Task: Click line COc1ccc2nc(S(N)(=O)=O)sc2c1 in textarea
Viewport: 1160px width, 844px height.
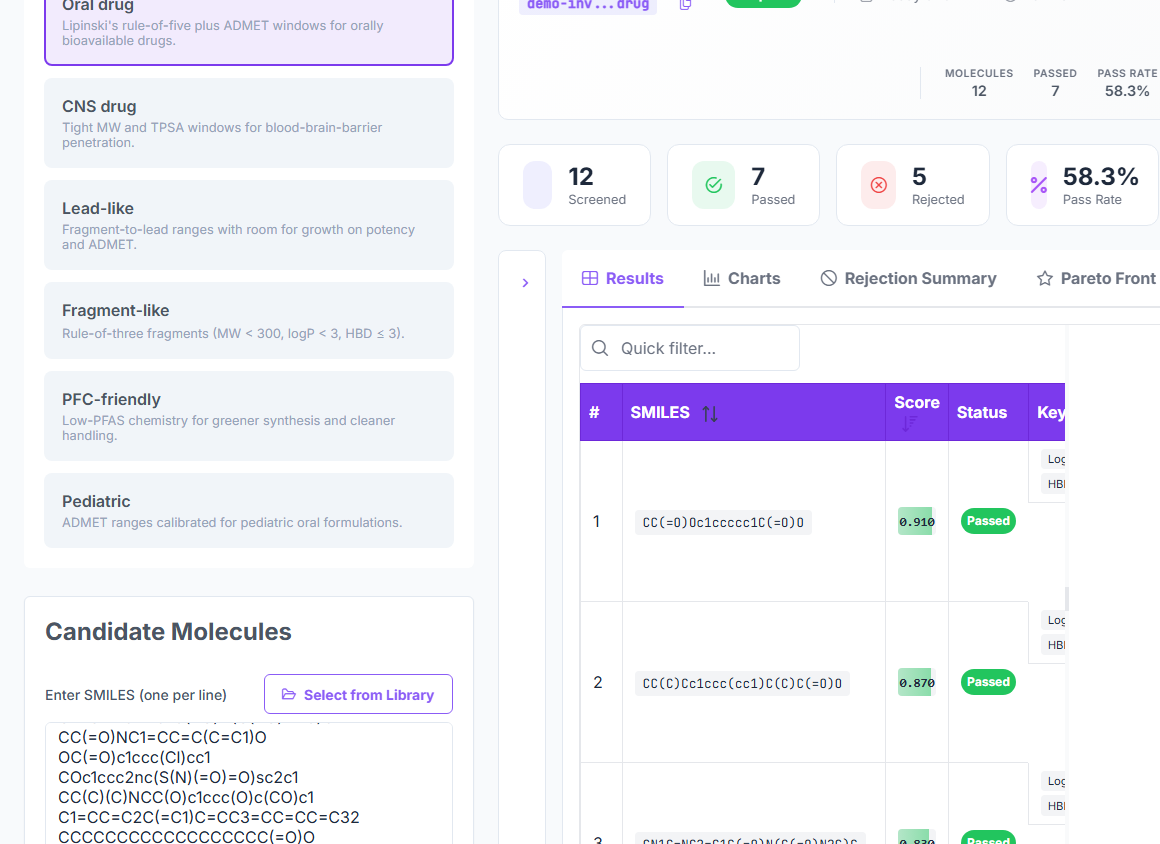Action: 178,777
